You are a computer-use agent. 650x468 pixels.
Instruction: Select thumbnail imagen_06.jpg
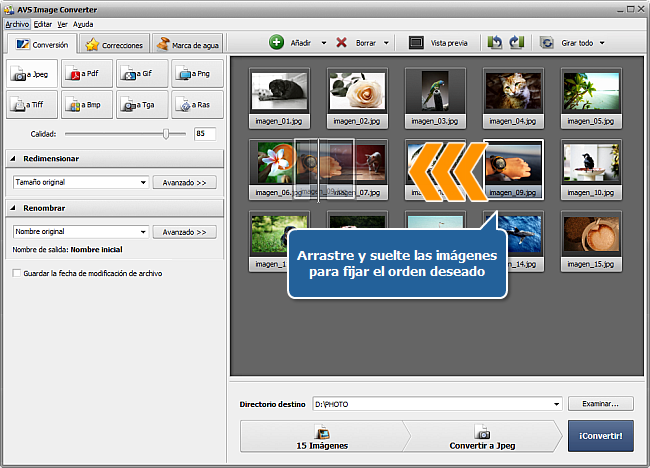pos(272,170)
